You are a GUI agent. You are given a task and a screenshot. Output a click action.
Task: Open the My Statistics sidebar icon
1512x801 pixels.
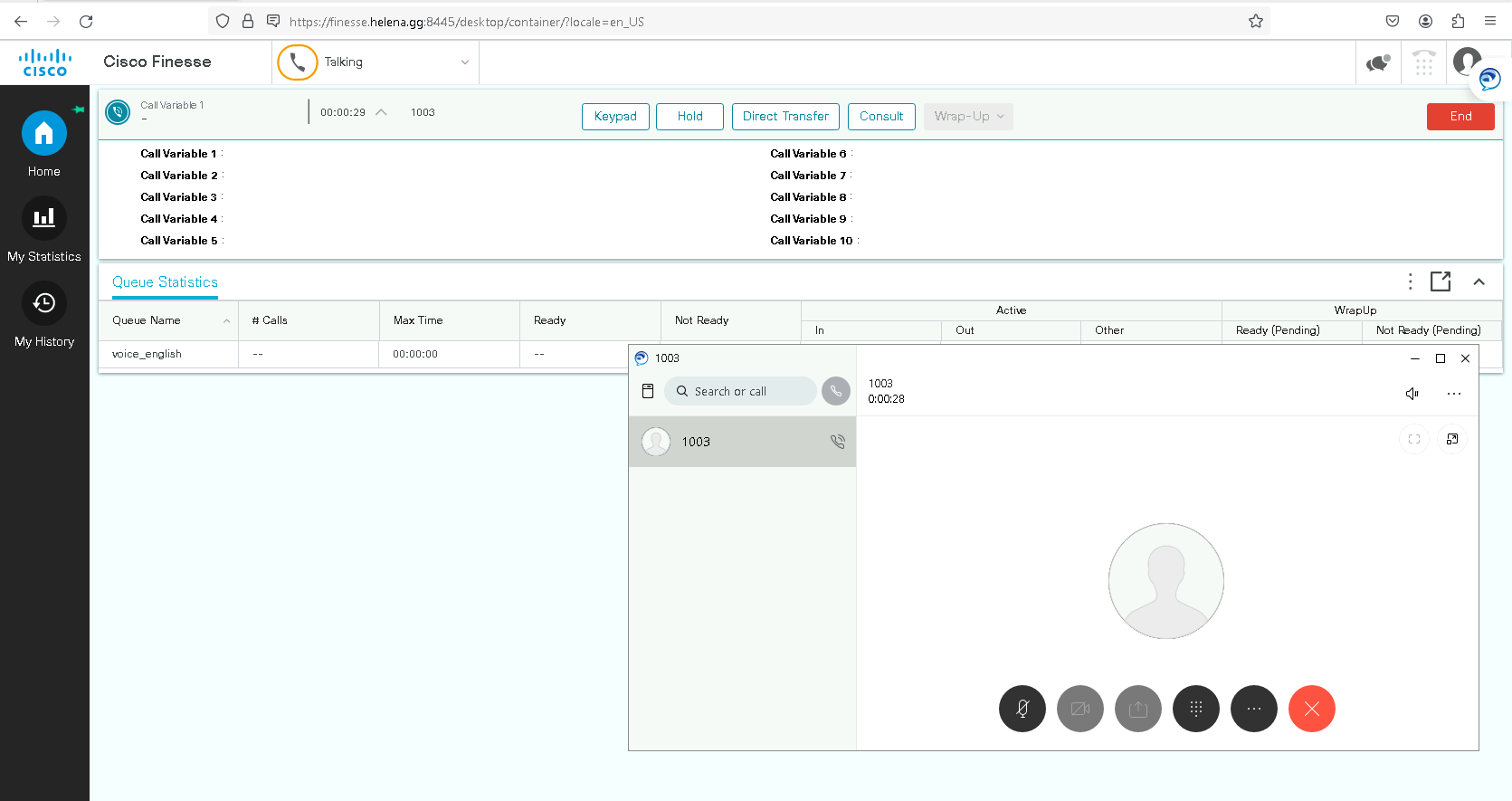coord(43,218)
